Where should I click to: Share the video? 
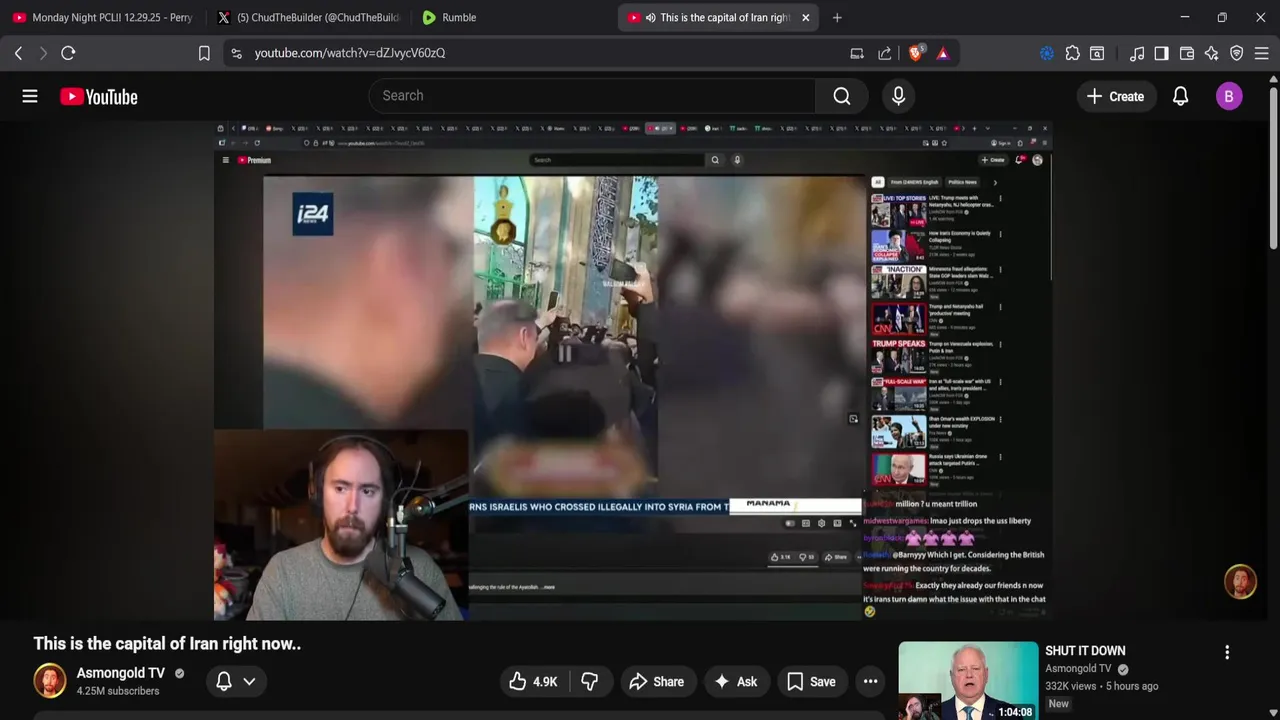pyautogui.click(x=656, y=682)
